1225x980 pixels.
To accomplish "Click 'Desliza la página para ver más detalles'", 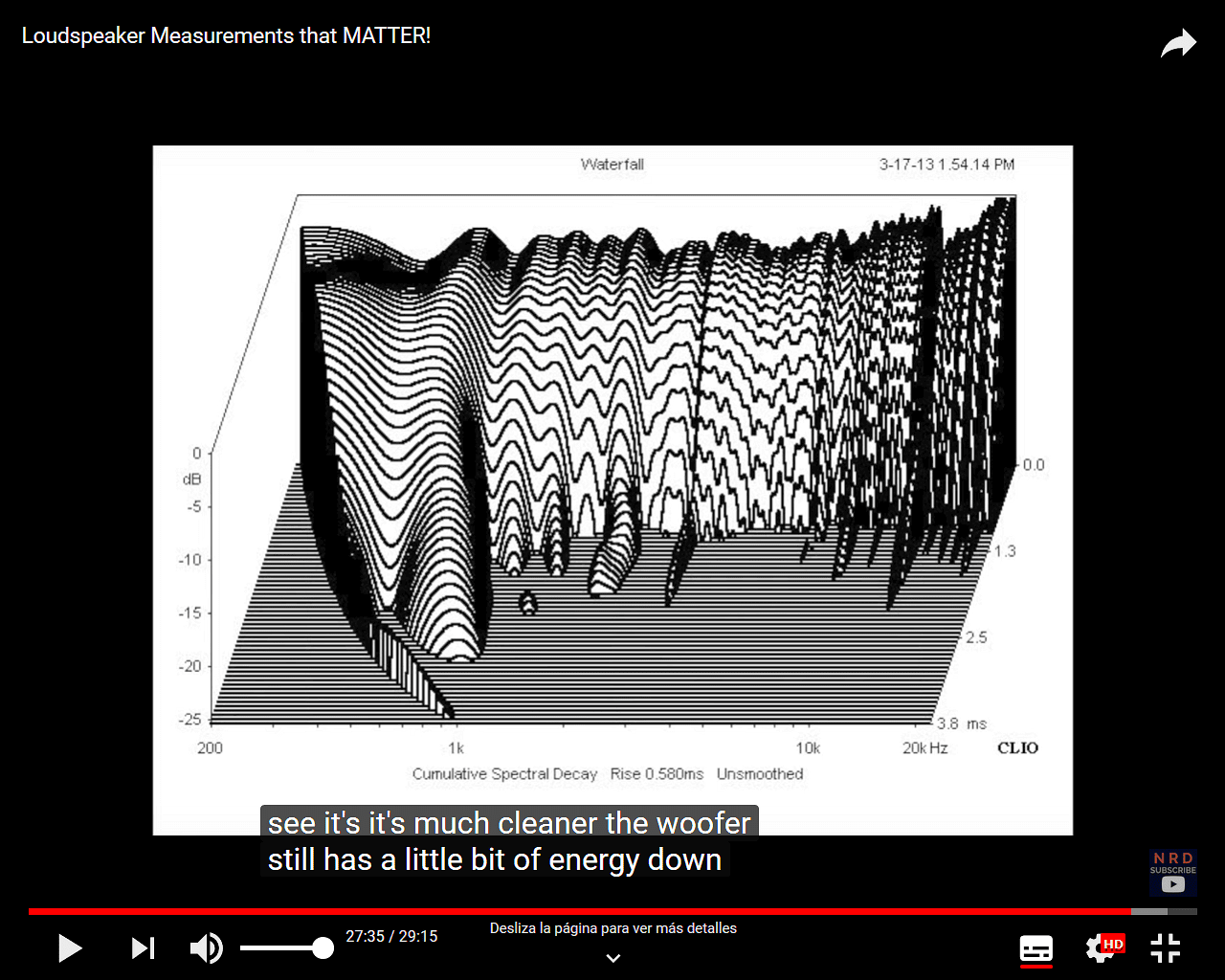I will [613, 928].
